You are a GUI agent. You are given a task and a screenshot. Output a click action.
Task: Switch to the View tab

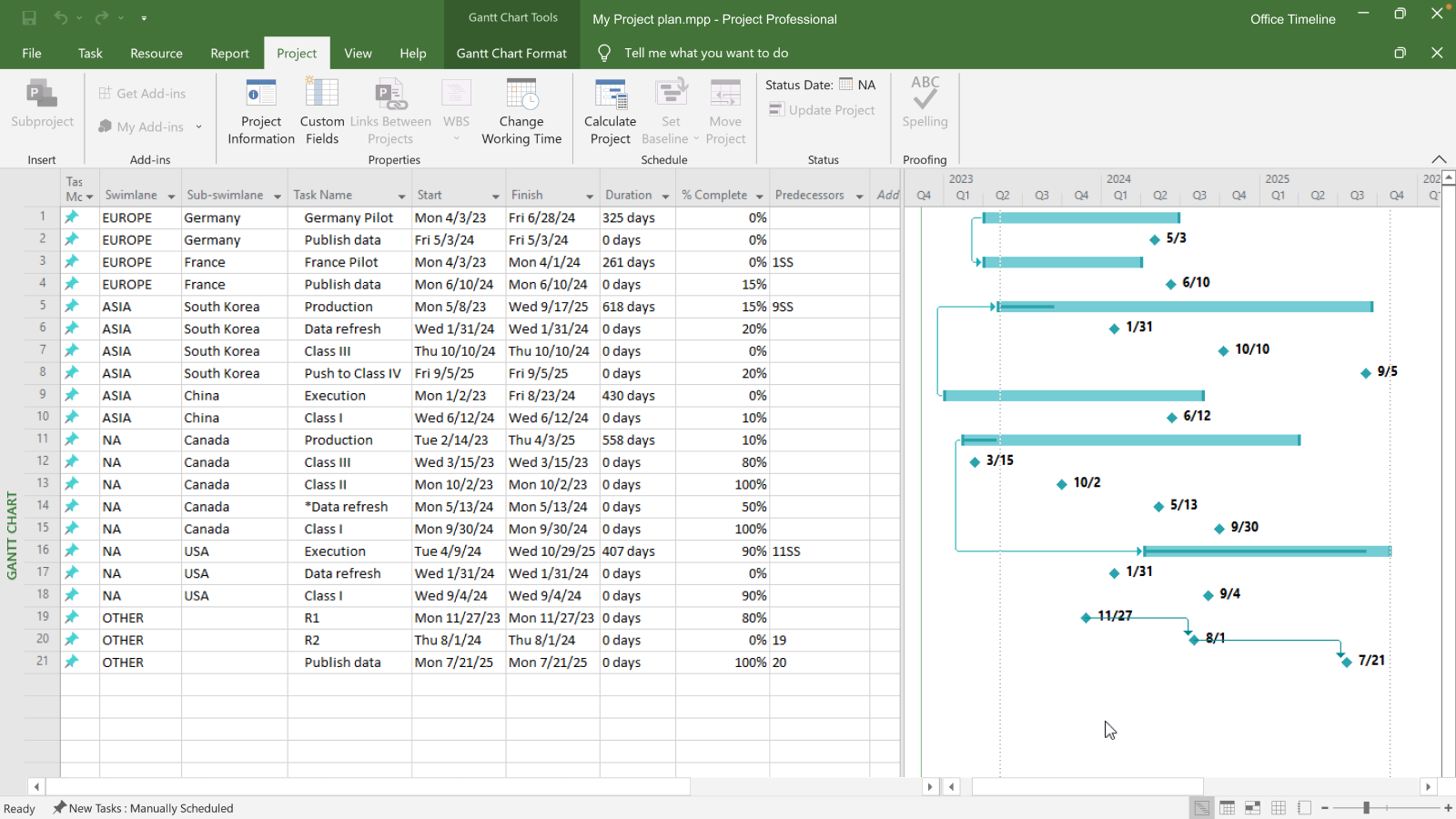tap(358, 53)
